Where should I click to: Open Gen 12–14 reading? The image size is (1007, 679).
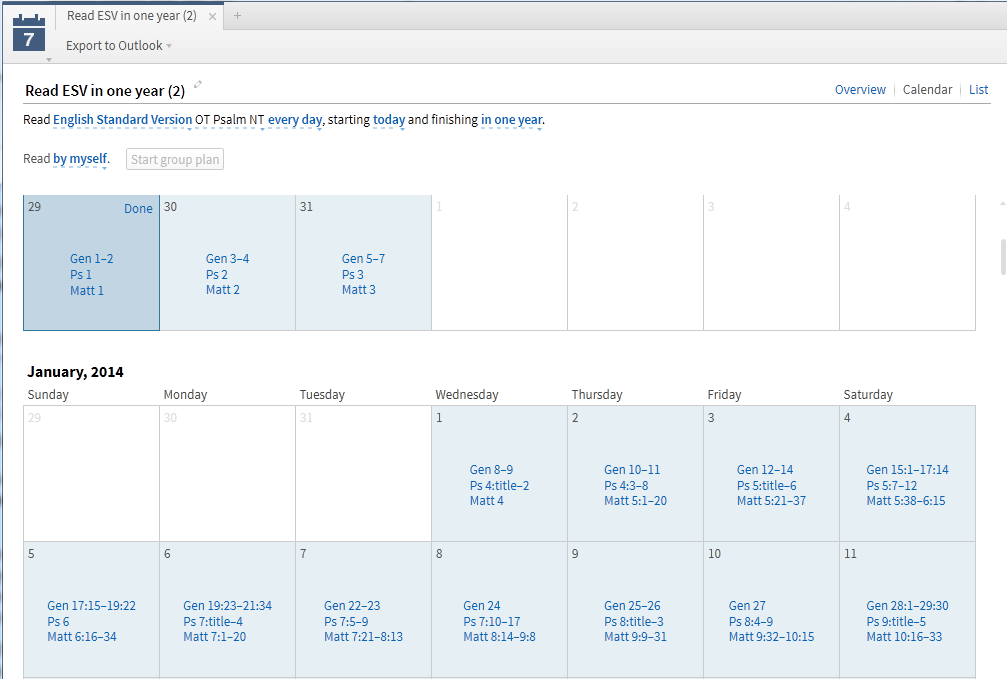coord(765,470)
